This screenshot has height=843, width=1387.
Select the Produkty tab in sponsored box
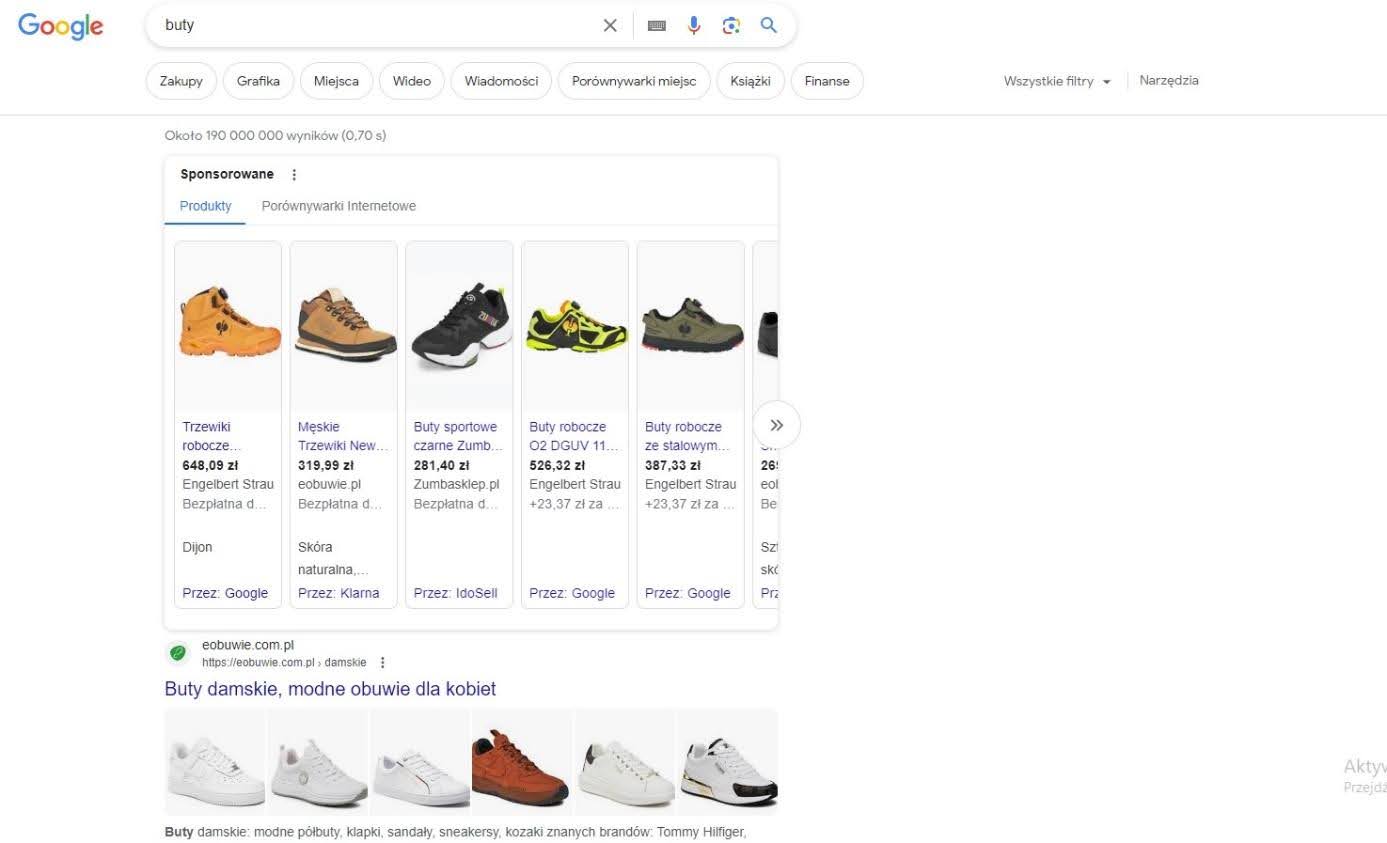click(205, 206)
